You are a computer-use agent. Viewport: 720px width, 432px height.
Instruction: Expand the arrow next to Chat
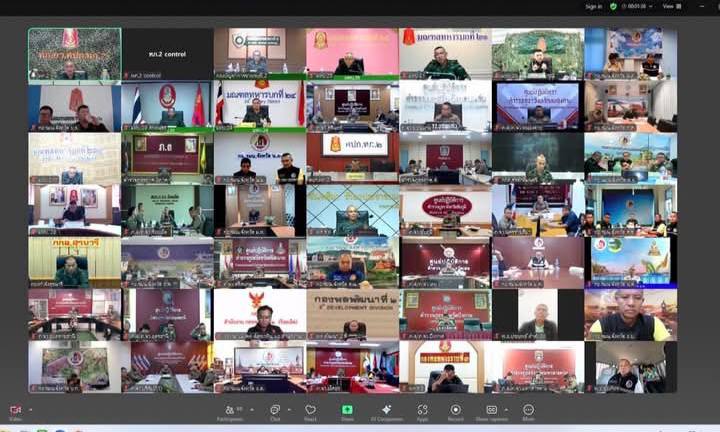[289, 410]
